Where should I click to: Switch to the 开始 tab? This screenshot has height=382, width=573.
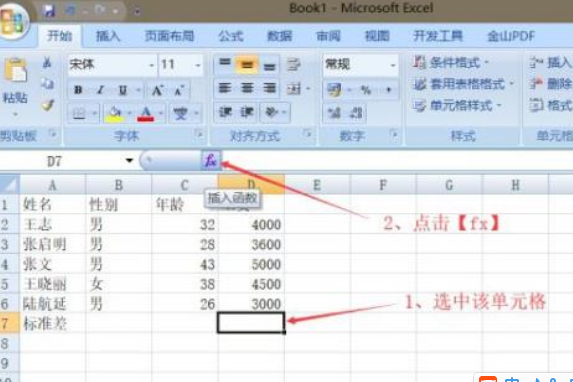tap(59, 36)
